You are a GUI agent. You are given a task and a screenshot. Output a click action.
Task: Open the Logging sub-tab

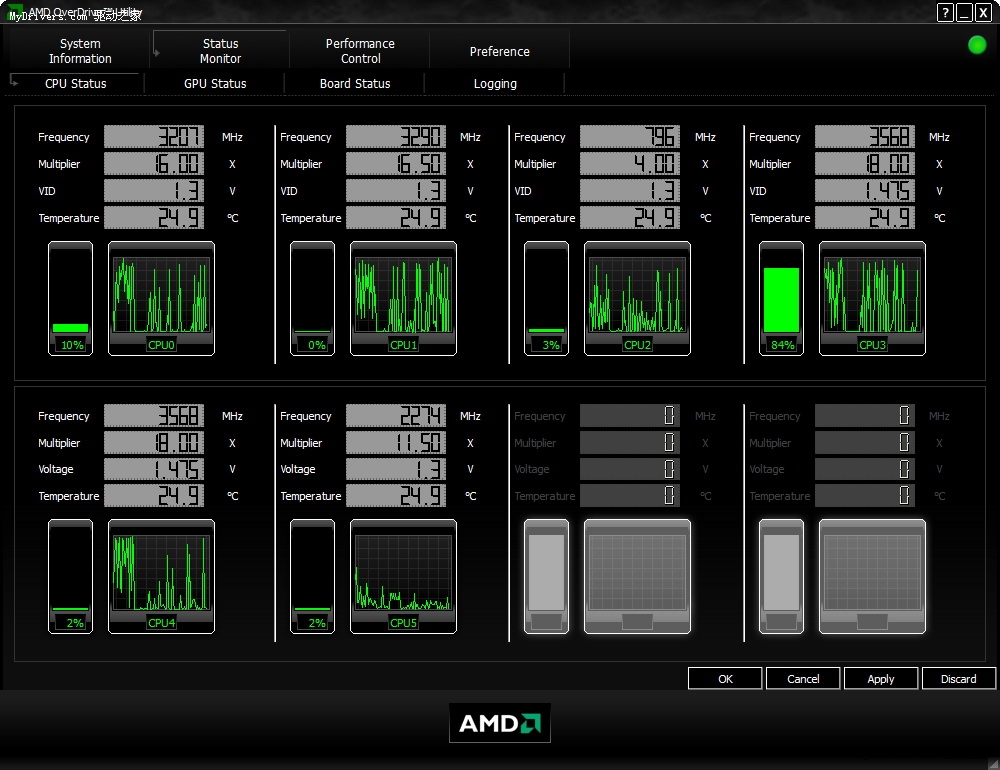click(x=495, y=84)
